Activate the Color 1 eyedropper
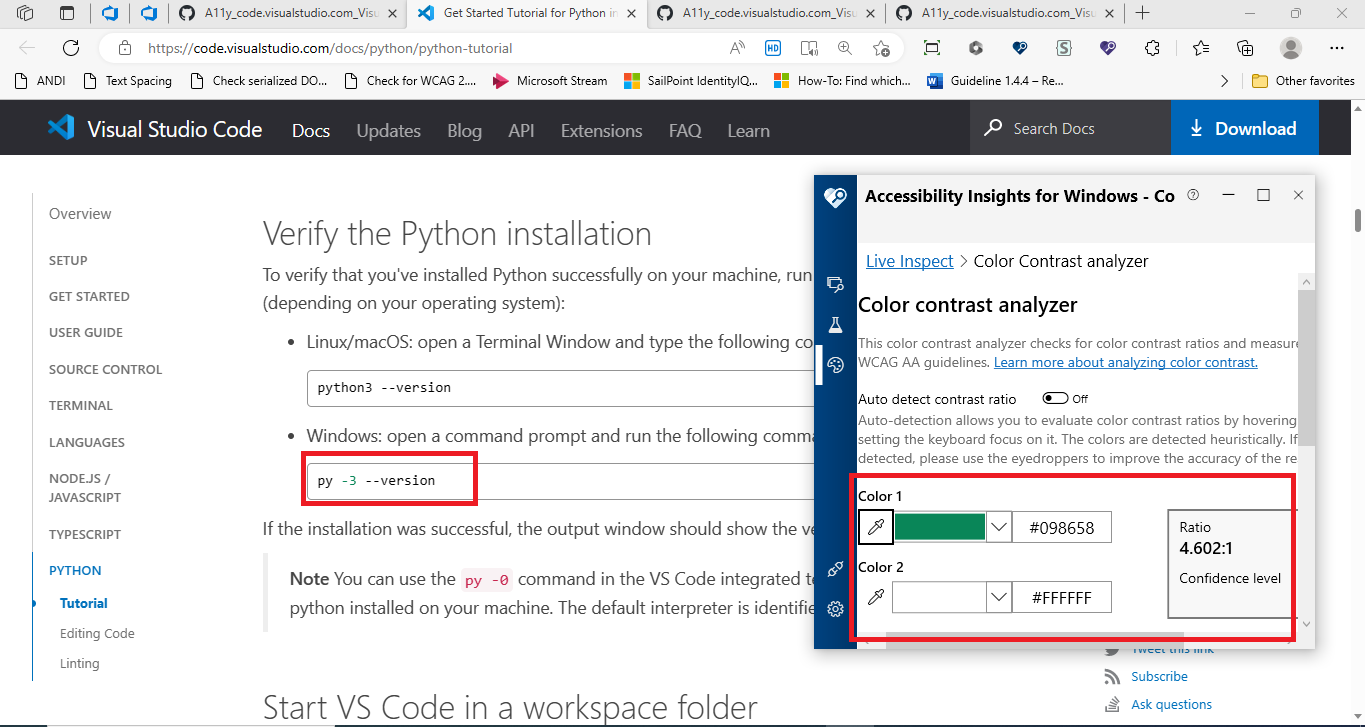Image resolution: width=1365 pixels, height=727 pixels. 874,526
